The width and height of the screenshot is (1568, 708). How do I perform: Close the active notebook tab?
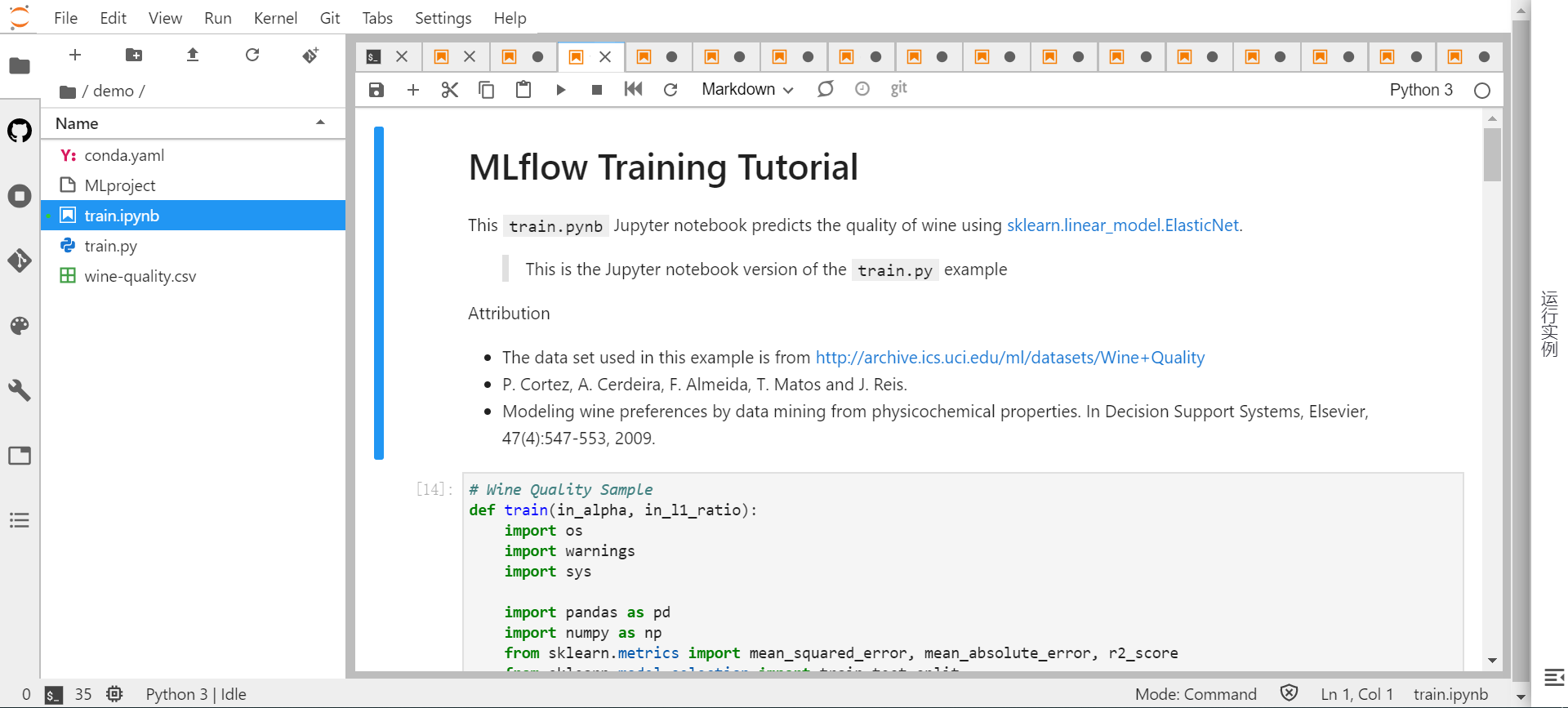click(x=605, y=56)
